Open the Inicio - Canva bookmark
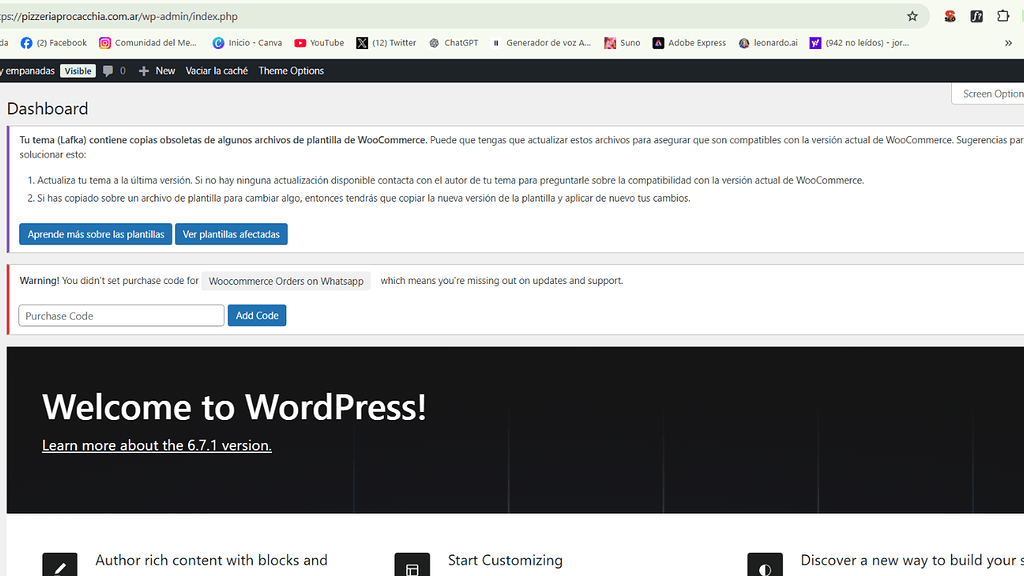This screenshot has height=576, width=1024. [248, 43]
